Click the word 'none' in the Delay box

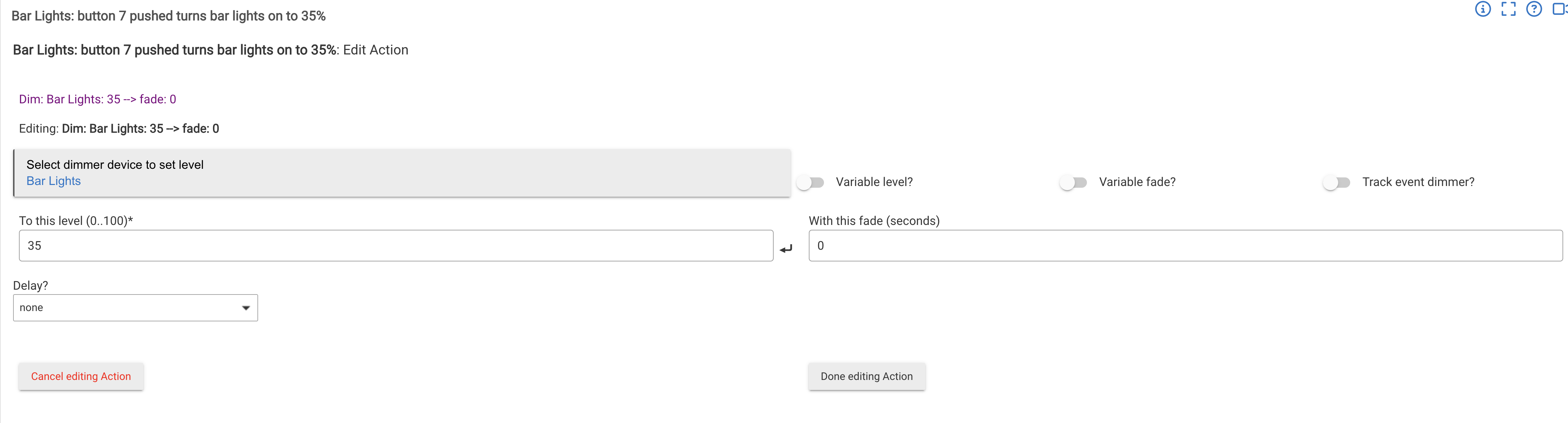coord(32,308)
